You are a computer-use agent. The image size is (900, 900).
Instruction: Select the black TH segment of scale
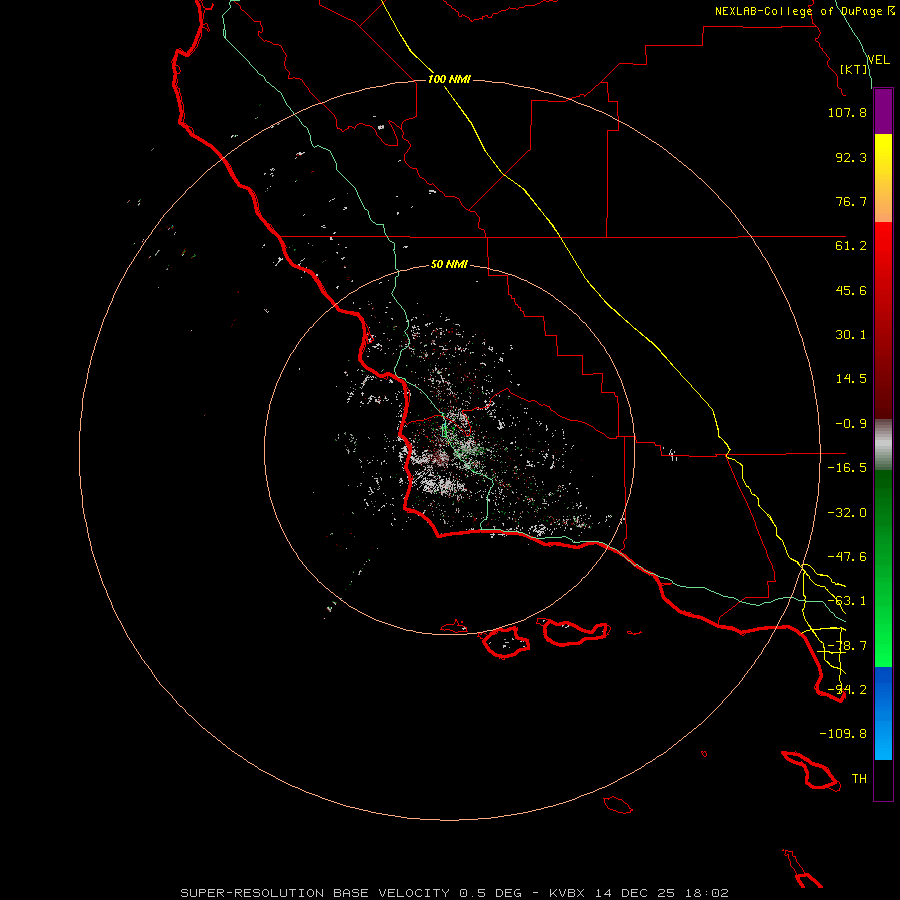point(883,779)
